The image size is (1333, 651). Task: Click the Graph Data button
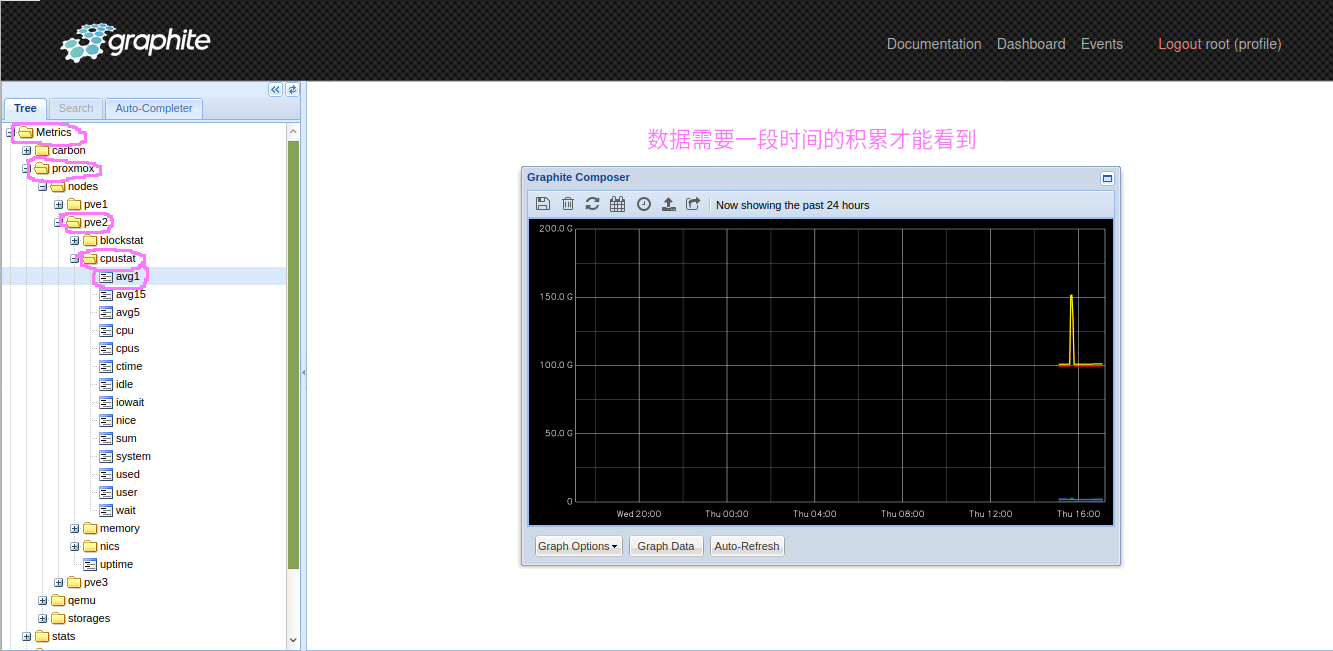pyautogui.click(x=666, y=546)
